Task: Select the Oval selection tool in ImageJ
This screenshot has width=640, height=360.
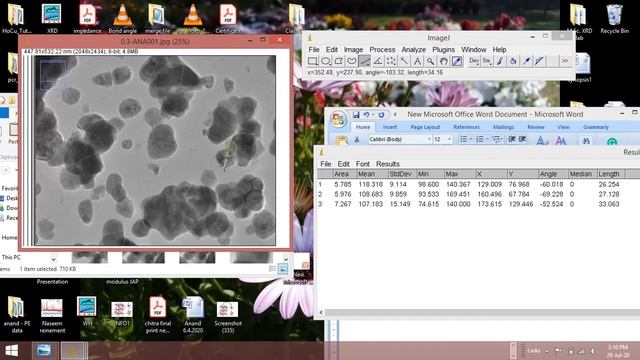Action: click(326, 61)
